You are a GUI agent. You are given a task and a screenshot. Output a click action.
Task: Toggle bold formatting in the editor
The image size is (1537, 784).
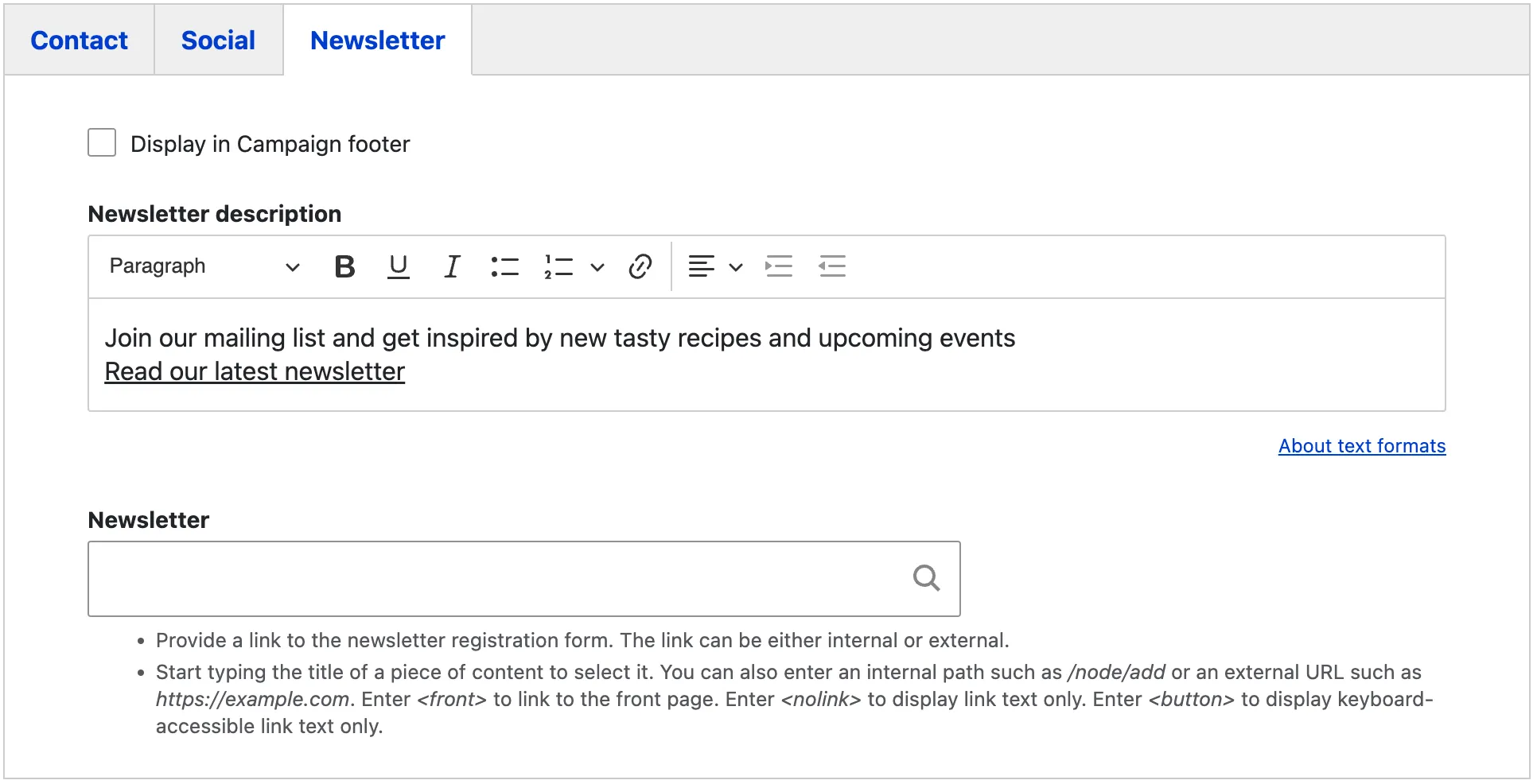click(x=344, y=266)
